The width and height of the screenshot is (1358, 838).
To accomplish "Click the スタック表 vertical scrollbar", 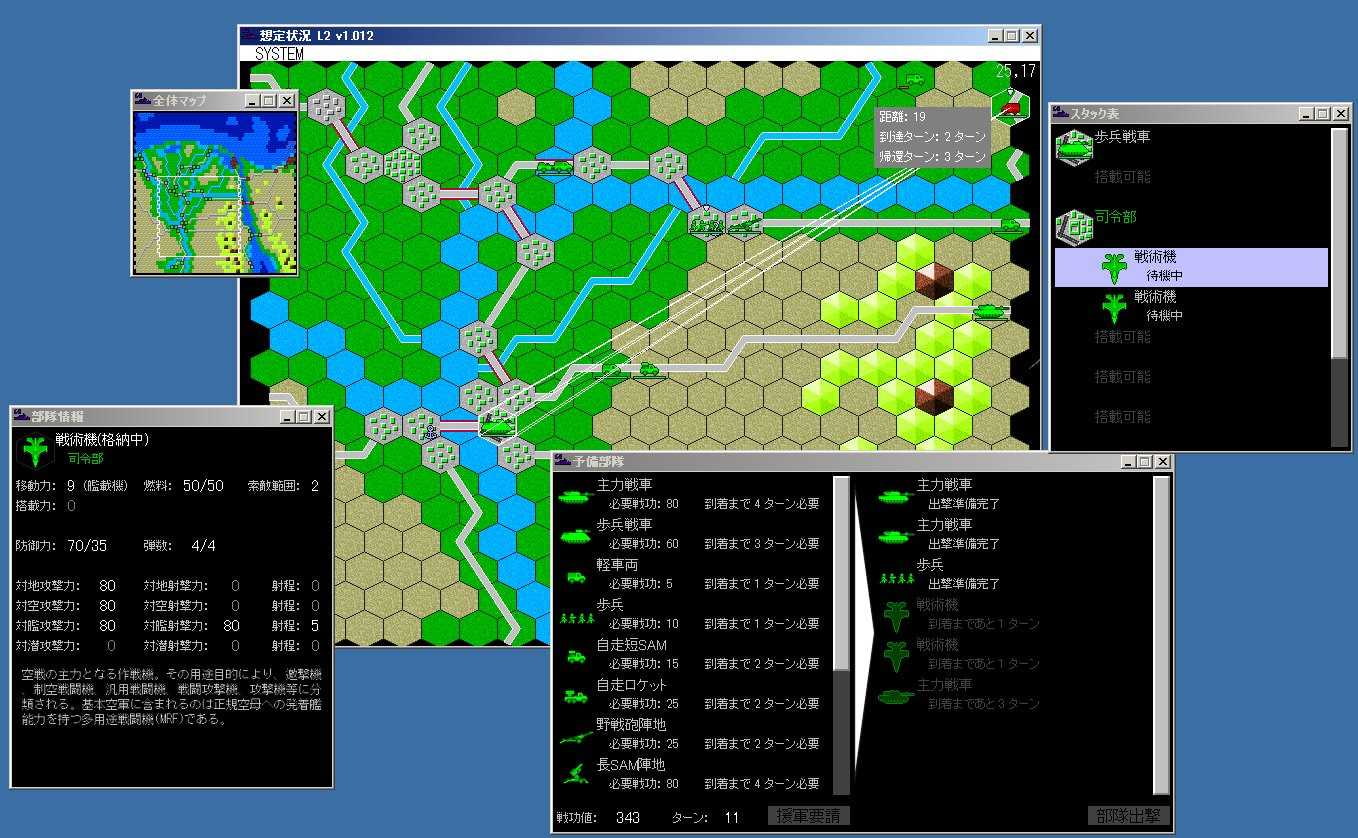I will pyautogui.click(x=1341, y=290).
